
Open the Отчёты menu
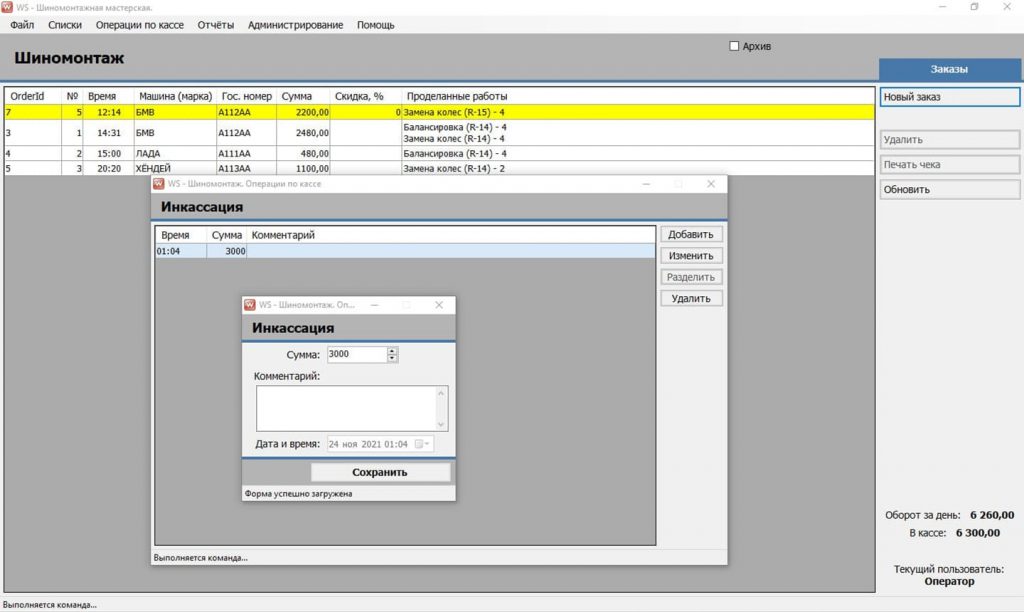click(x=216, y=25)
